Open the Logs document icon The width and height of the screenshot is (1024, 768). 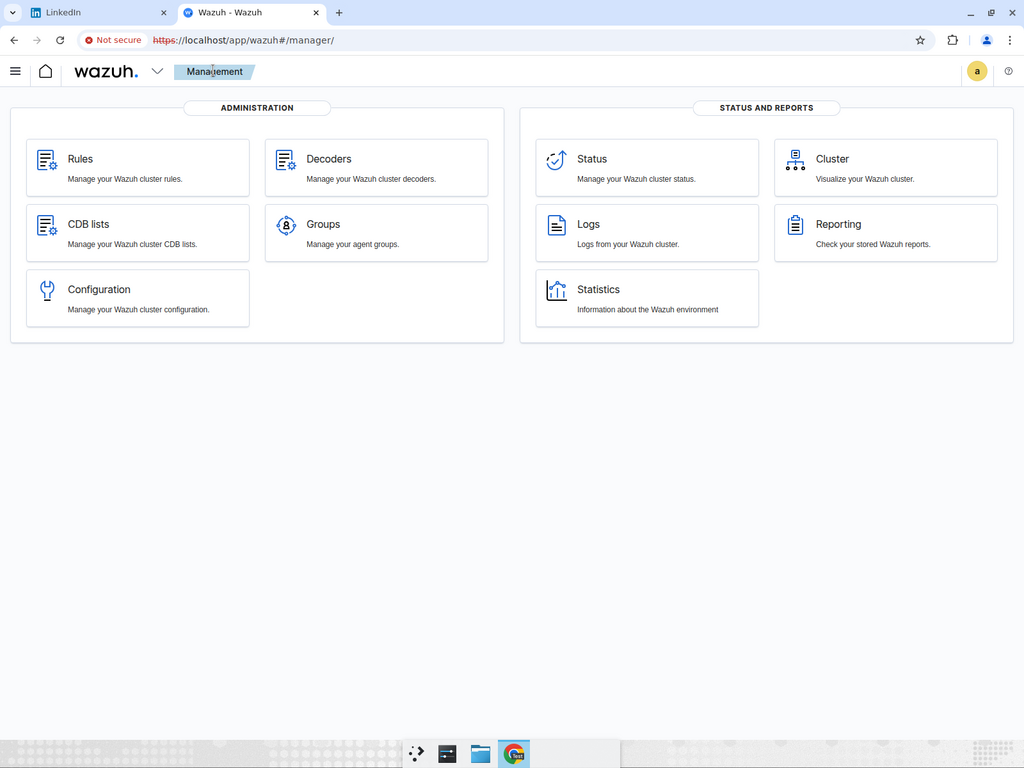(x=556, y=225)
